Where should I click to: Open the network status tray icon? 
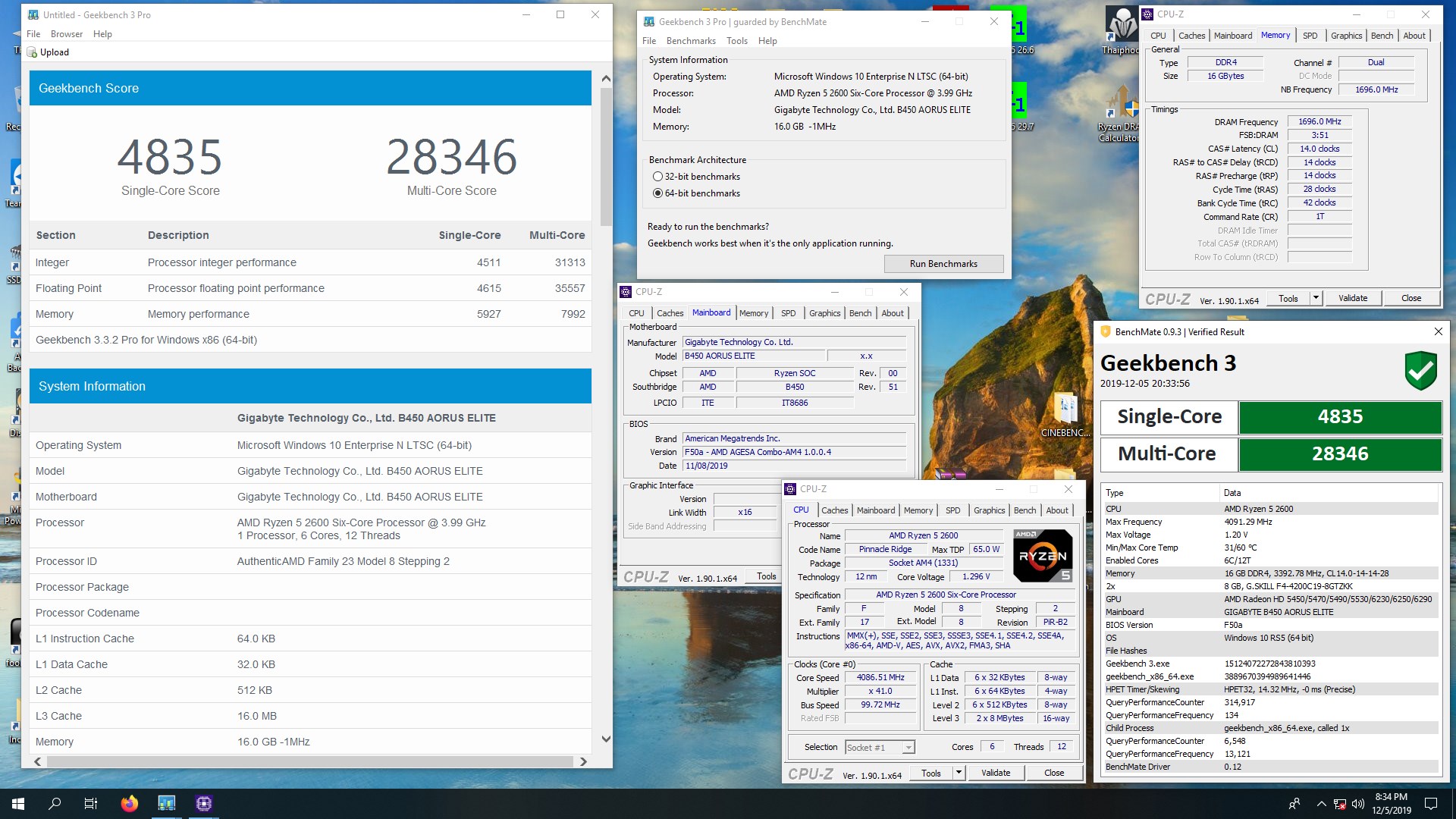pos(1340,804)
